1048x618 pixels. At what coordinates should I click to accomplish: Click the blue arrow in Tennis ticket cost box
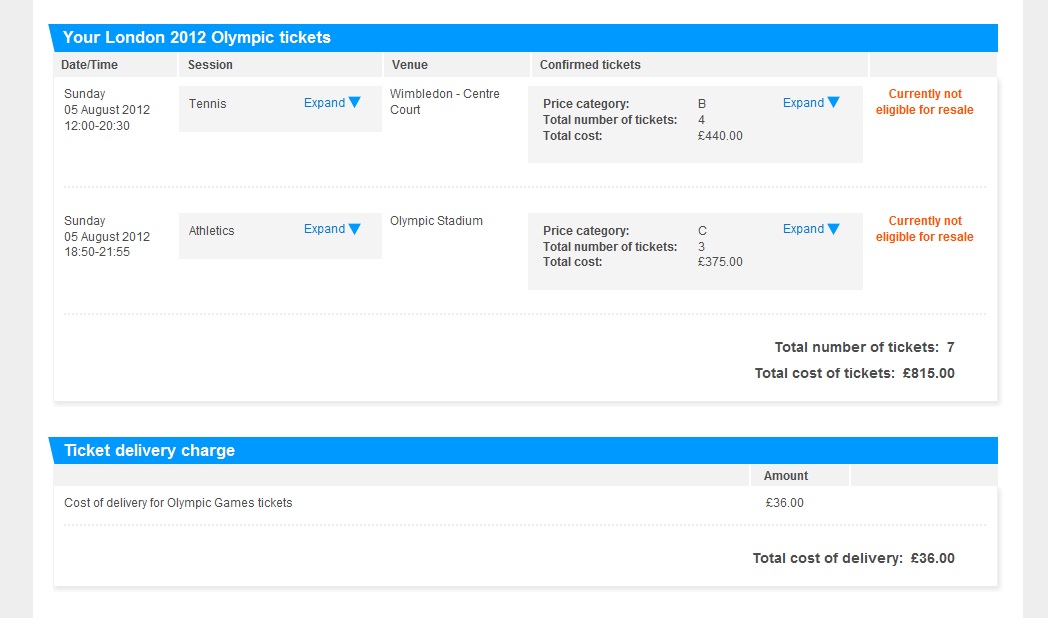pyautogui.click(x=833, y=103)
